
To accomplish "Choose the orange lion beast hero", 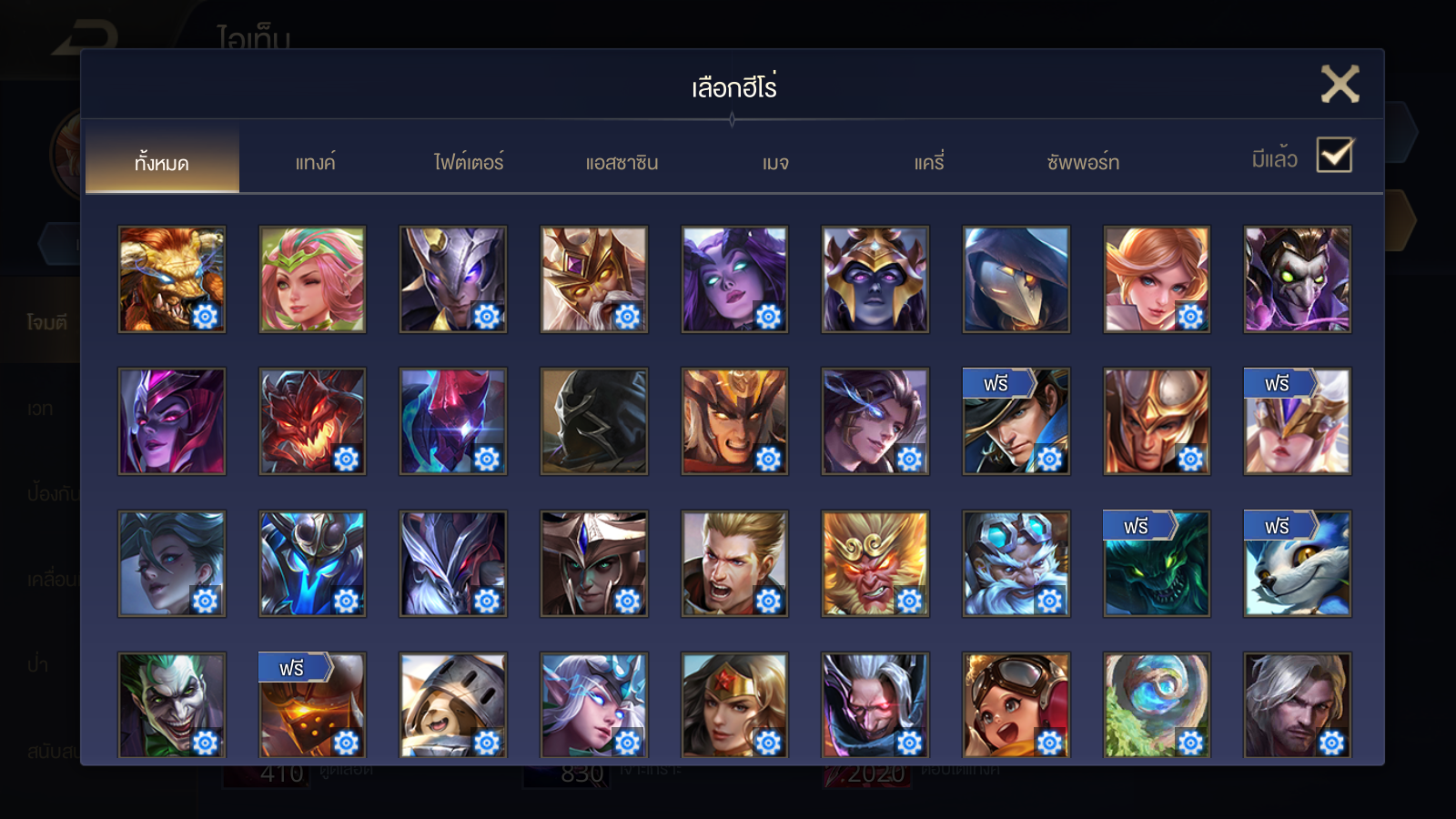I will coord(171,279).
